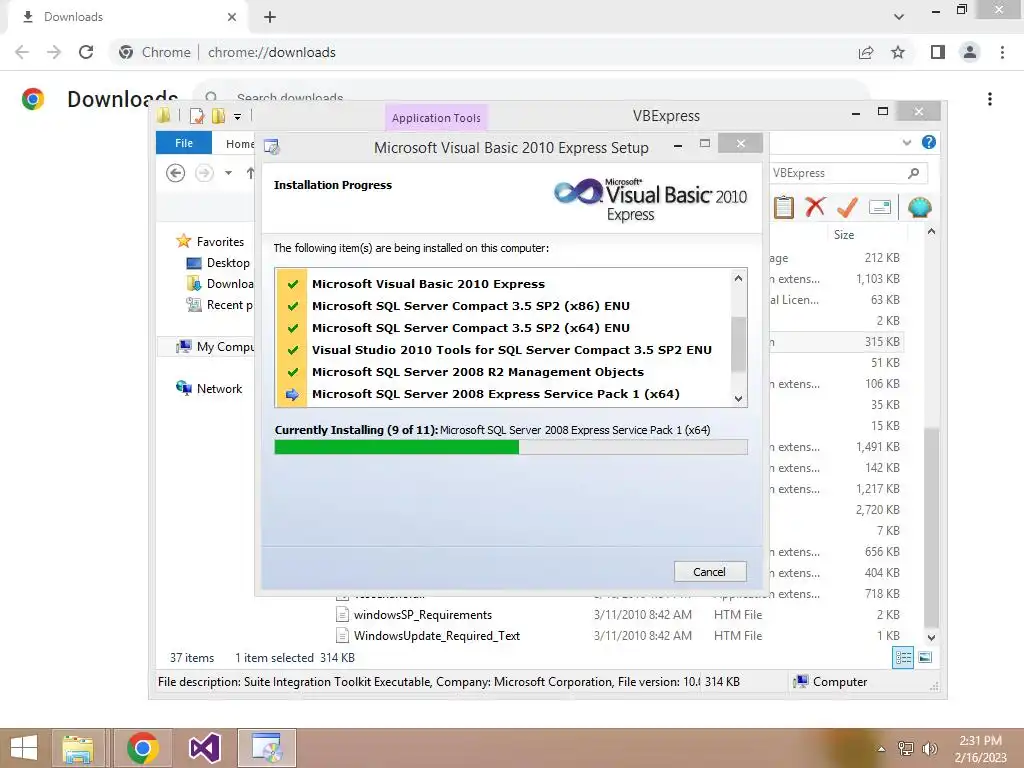Go back in the VBExpress explorer window

pyautogui.click(x=175, y=173)
